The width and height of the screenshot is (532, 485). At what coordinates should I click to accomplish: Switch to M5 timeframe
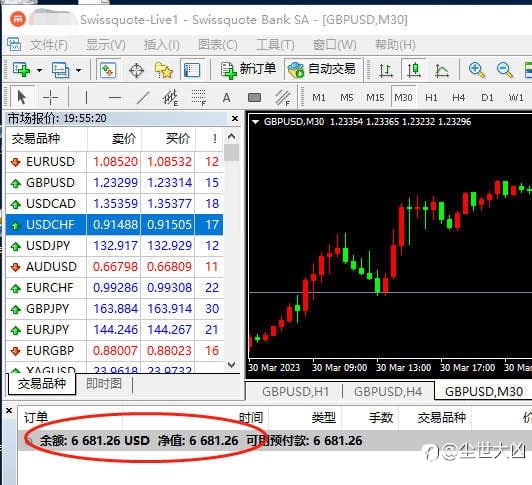(x=347, y=98)
